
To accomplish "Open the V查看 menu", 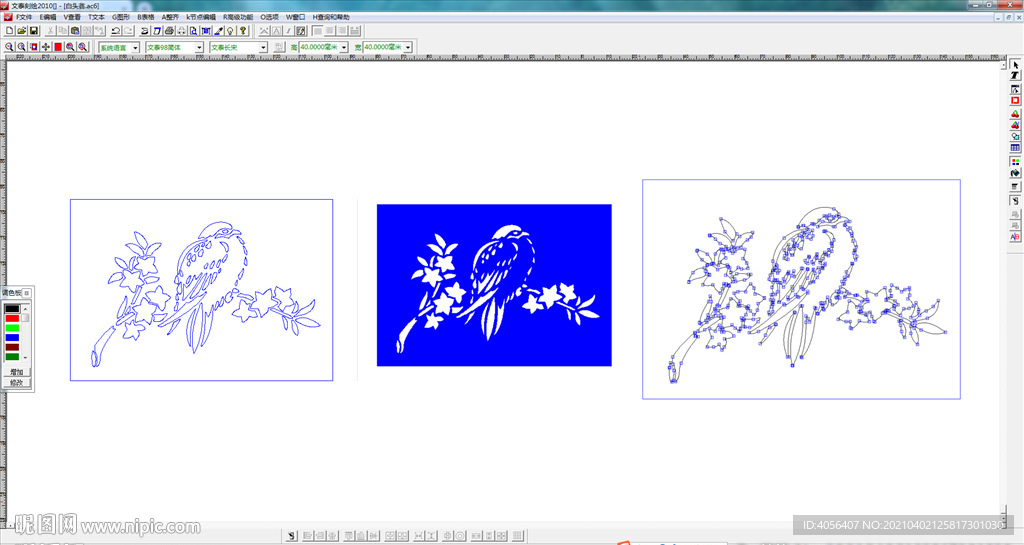I will pyautogui.click(x=72, y=17).
